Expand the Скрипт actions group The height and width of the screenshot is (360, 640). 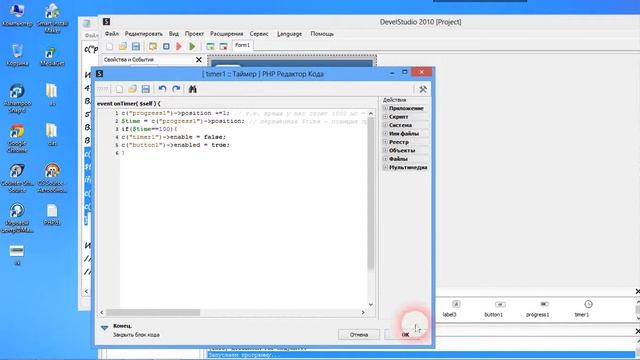coord(385,117)
